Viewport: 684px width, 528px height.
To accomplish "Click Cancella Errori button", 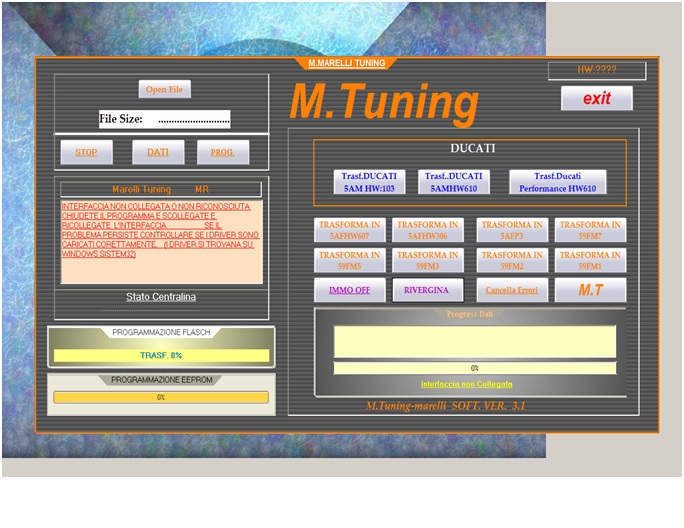I will (512, 290).
